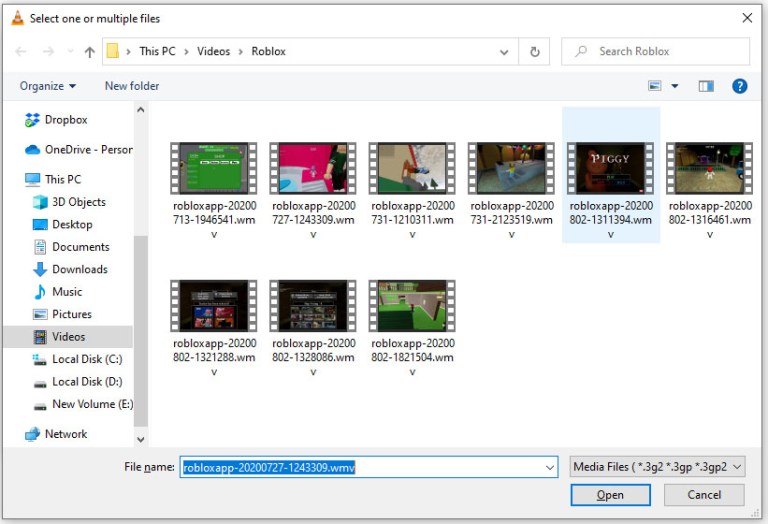Click the Search Roblox field
Viewport: 768px width, 524px height.
point(655,51)
